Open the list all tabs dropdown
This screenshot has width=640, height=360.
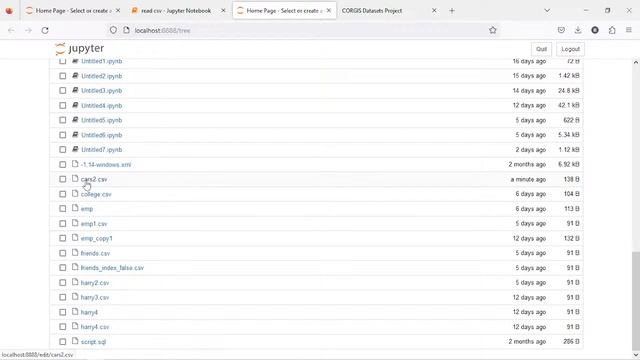(x=547, y=11)
